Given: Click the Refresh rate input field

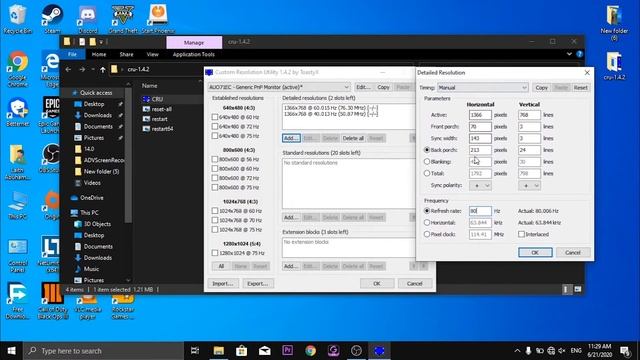Looking at the screenshot, I should (x=480, y=211).
